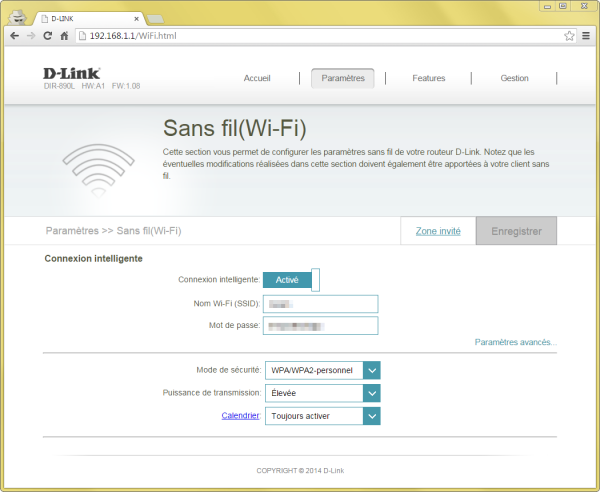
Task: Click the browser forward arrow
Action: tap(31, 35)
